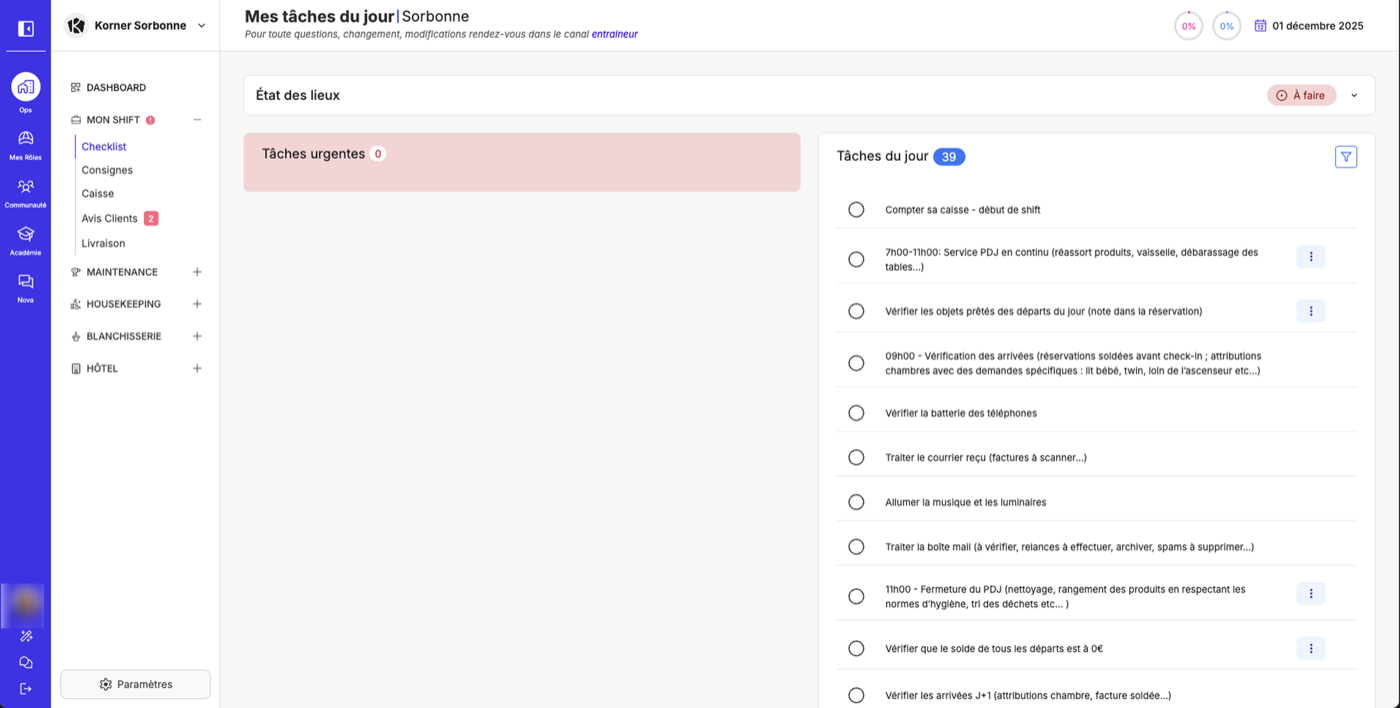
Task: Go to Livraison in sidebar
Action: click(x=103, y=243)
